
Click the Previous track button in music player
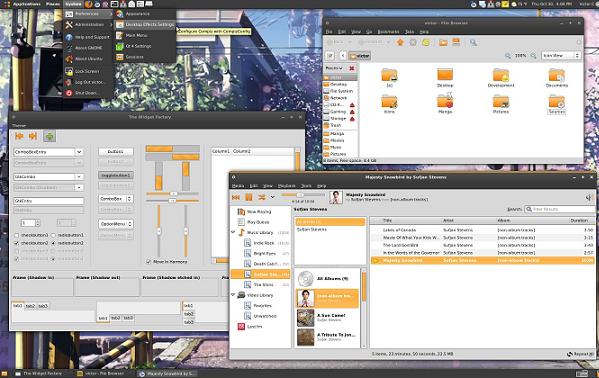click(x=236, y=197)
